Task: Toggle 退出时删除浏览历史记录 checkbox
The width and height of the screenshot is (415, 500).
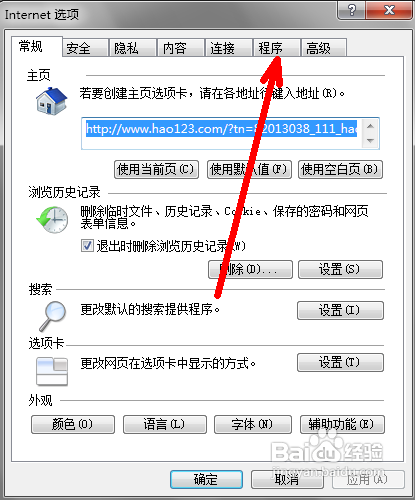Action: (87, 246)
